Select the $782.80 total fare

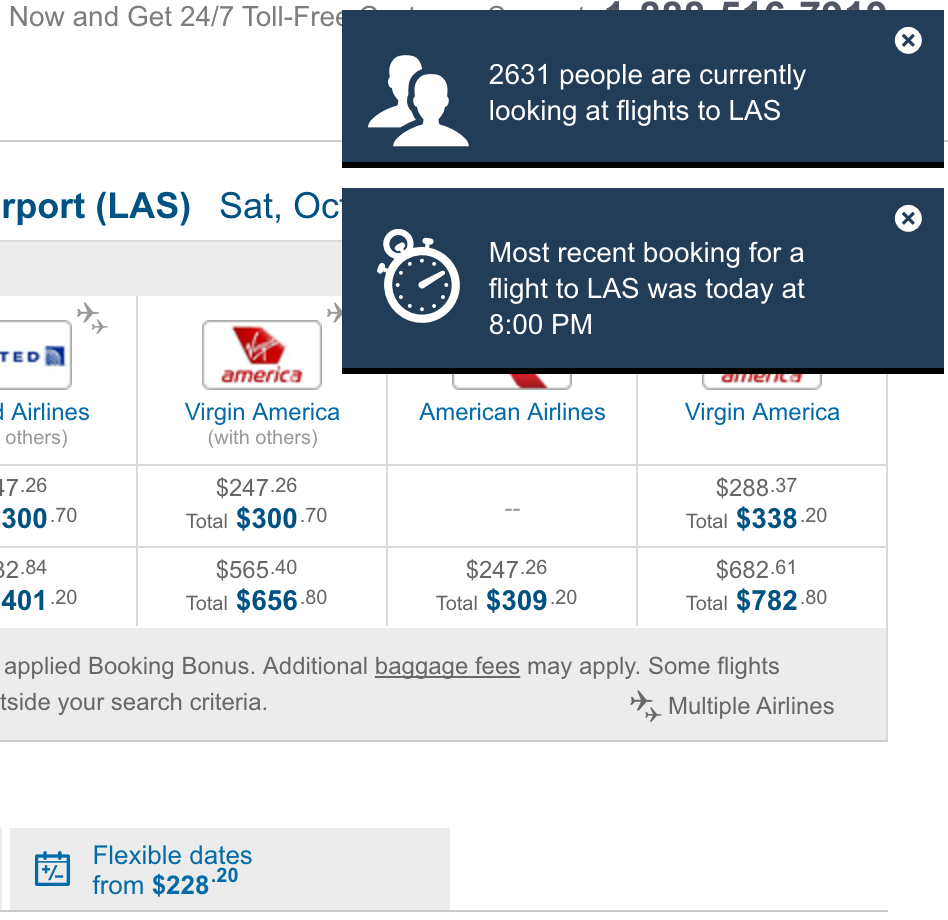pos(762,587)
